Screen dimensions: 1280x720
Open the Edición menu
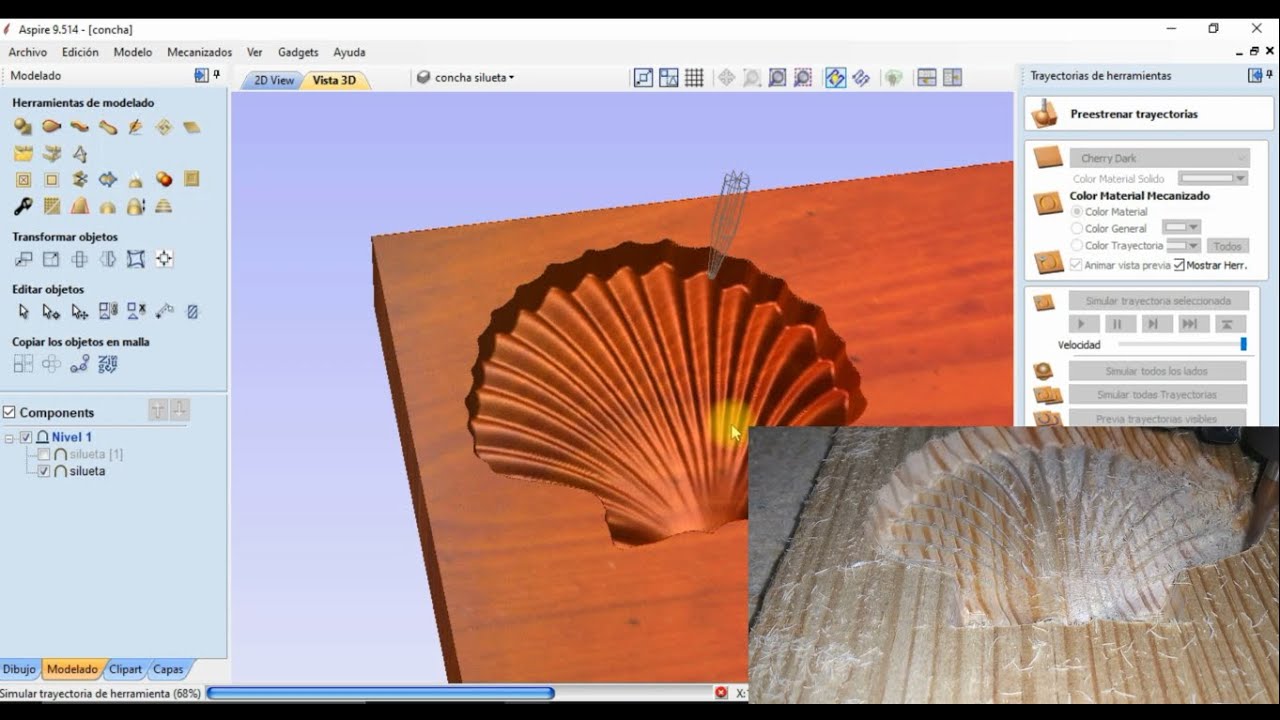[80, 52]
